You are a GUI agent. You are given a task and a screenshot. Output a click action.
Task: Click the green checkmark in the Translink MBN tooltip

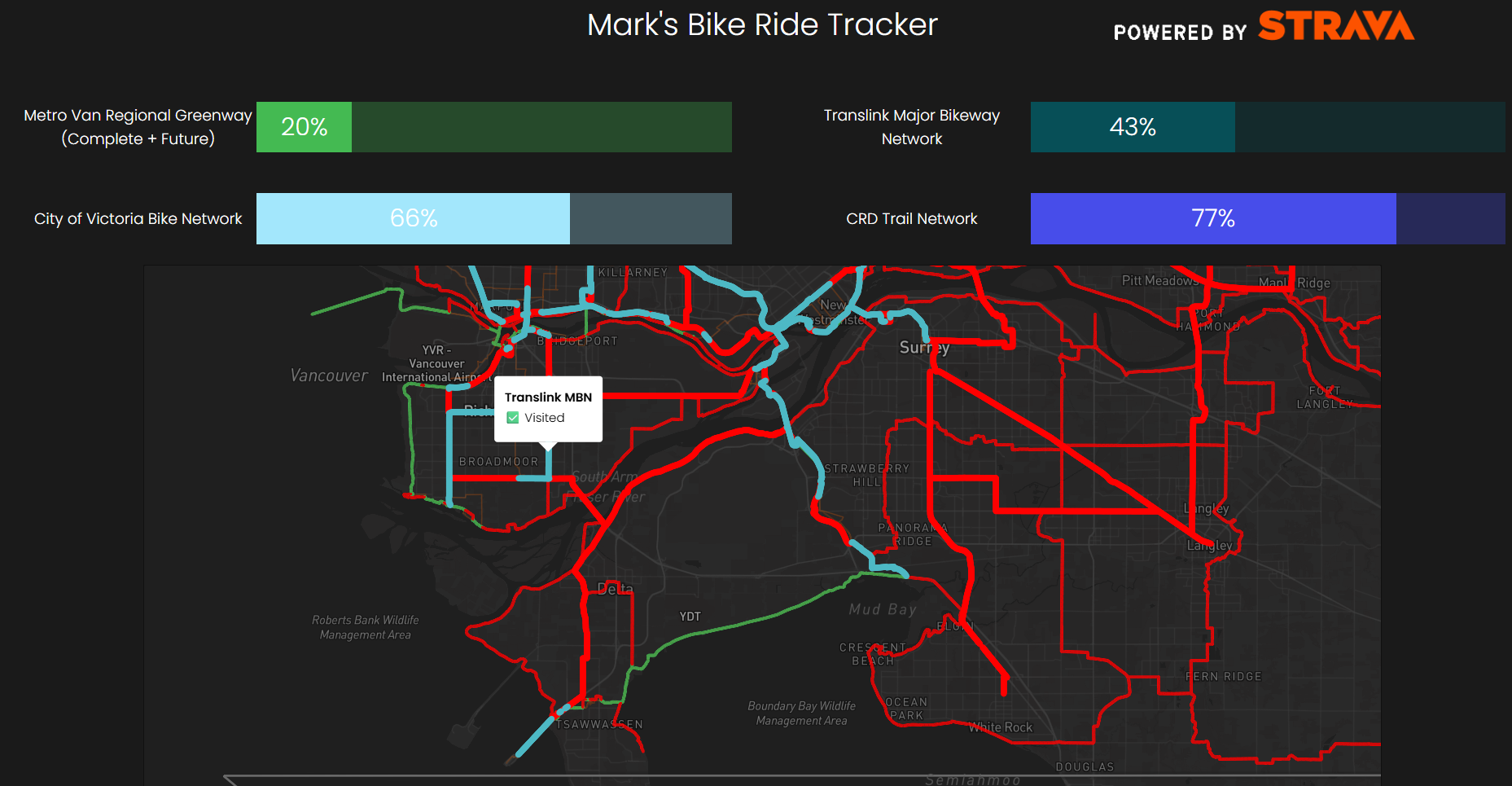(x=513, y=417)
